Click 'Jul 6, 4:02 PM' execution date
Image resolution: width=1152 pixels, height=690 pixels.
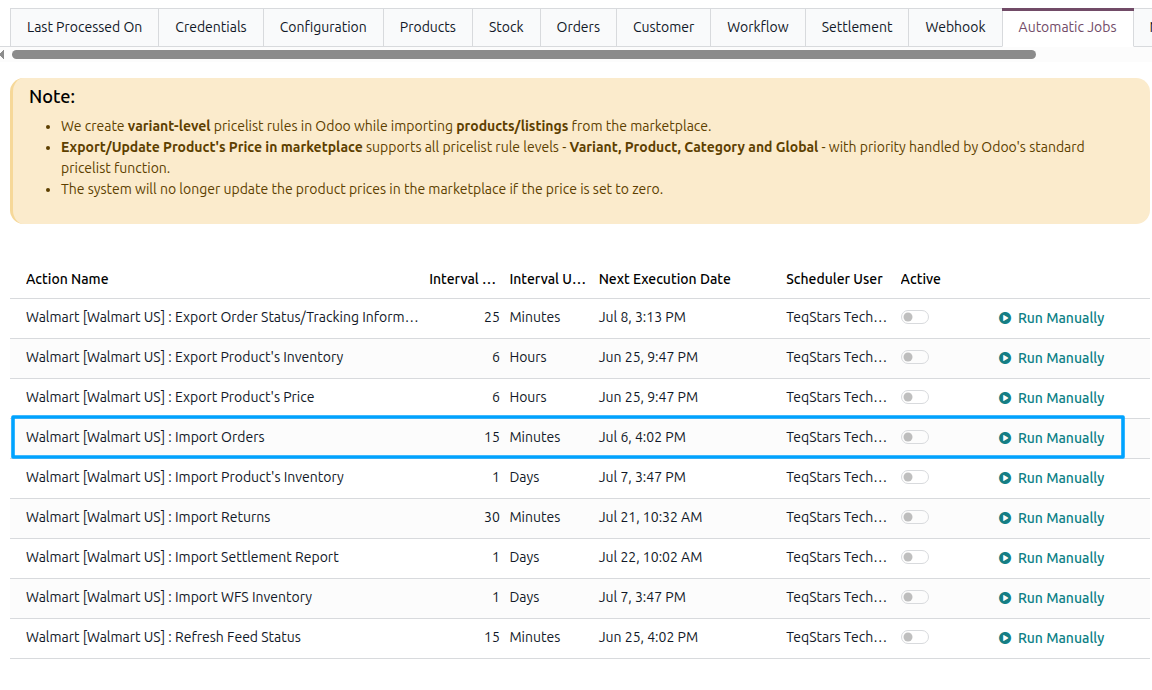(x=641, y=437)
